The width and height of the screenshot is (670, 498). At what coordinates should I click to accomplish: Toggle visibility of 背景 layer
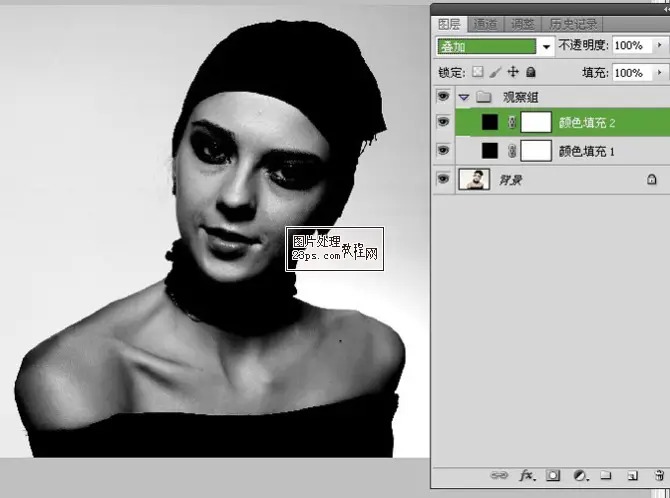pos(444,179)
